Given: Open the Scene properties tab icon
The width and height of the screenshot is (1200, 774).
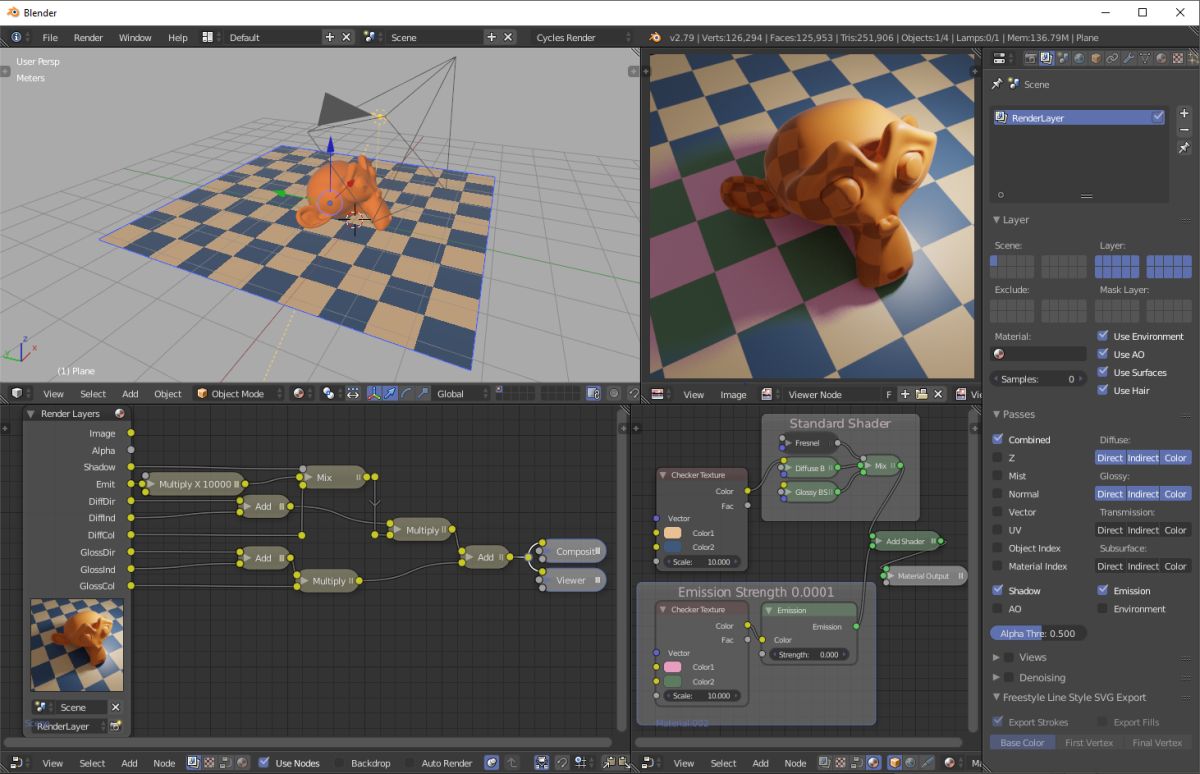Looking at the screenshot, I should pyautogui.click(x=1063, y=59).
